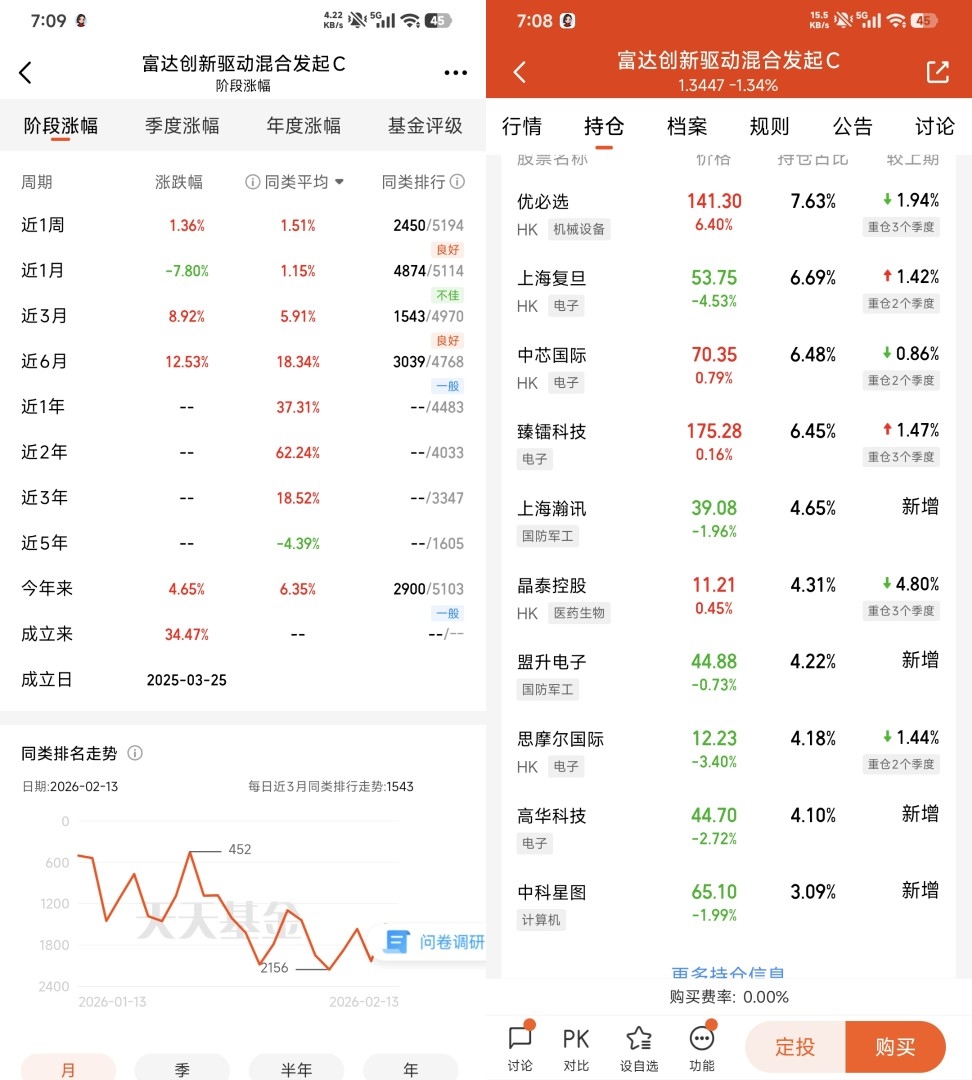
Task: Tap battery indicator in right status bar
Action: (x=922, y=21)
